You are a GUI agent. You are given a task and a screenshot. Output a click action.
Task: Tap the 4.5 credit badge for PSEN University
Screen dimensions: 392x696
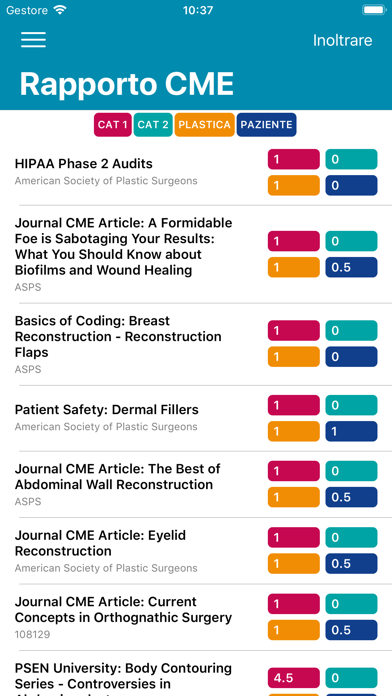click(x=293, y=678)
